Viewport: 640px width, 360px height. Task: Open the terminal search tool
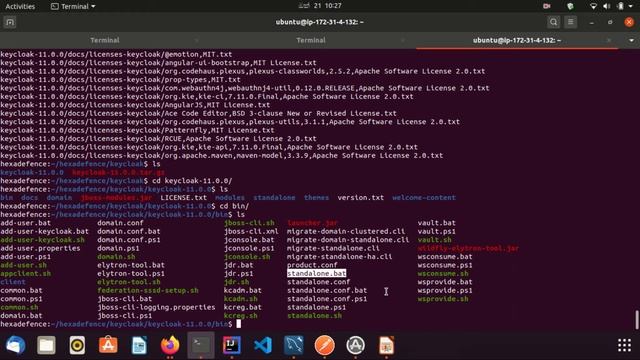(553, 22)
